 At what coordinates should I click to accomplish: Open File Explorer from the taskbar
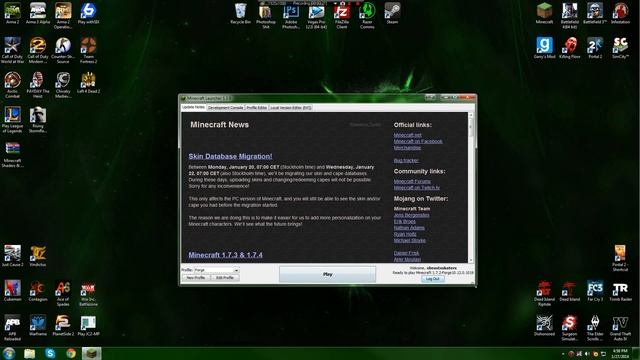click(29, 353)
